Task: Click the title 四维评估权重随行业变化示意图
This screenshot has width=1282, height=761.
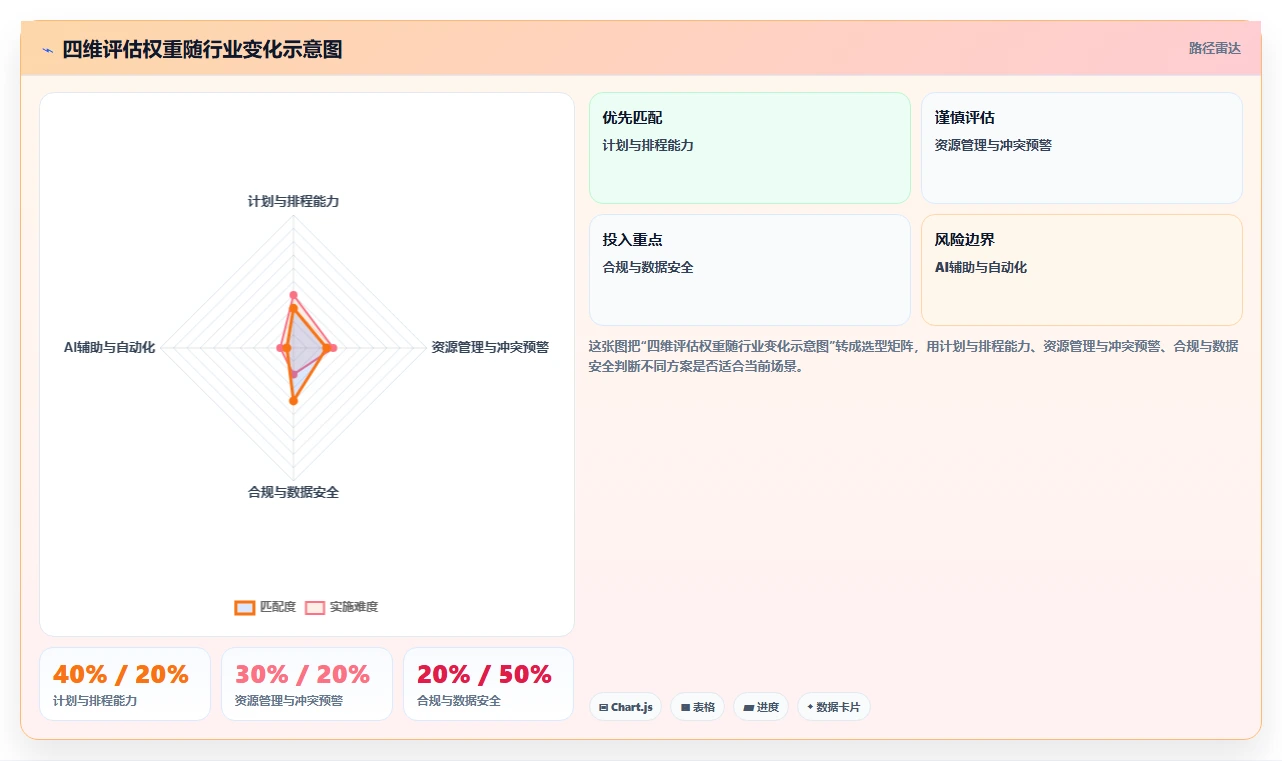Action: (x=202, y=49)
